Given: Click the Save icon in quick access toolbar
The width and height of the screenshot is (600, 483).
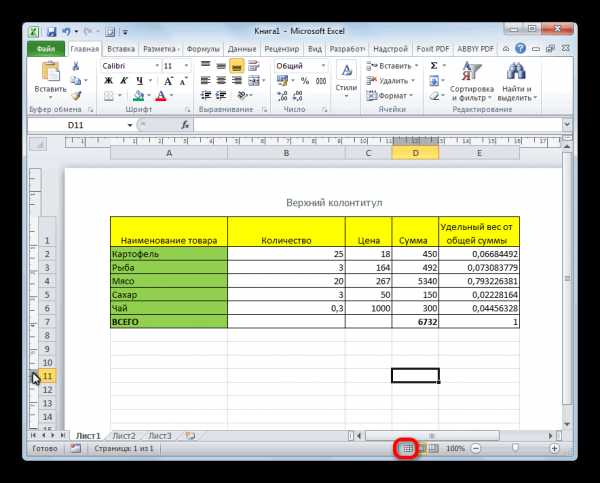Looking at the screenshot, I should [x=51, y=31].
